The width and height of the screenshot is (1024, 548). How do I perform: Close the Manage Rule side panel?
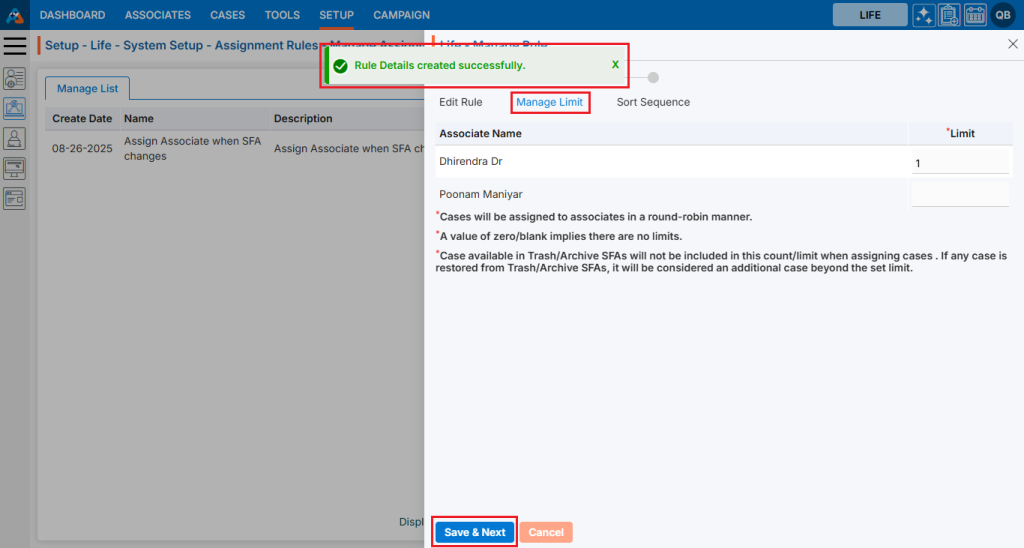coord(1012,44)
